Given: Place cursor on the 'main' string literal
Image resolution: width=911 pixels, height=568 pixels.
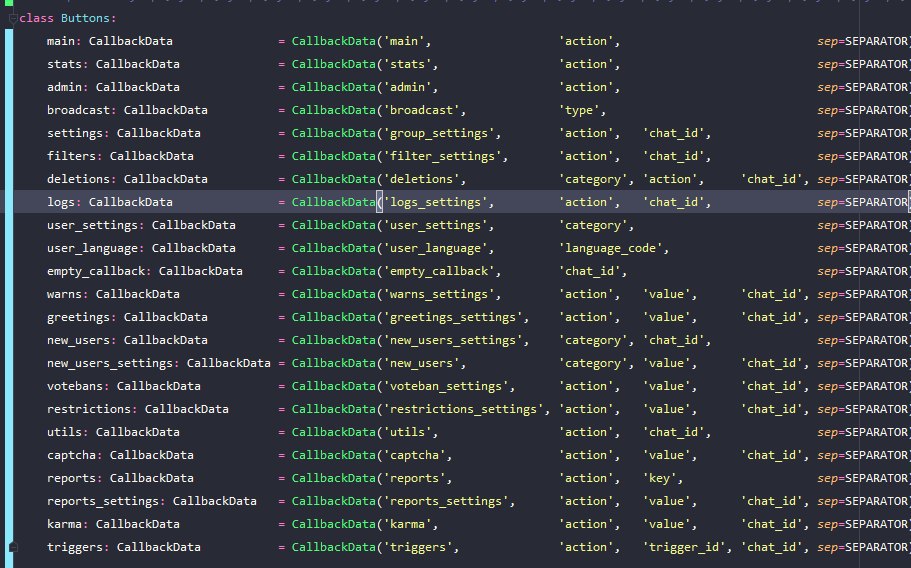Looking at the screenshot, I should click(x=404, y=41).
